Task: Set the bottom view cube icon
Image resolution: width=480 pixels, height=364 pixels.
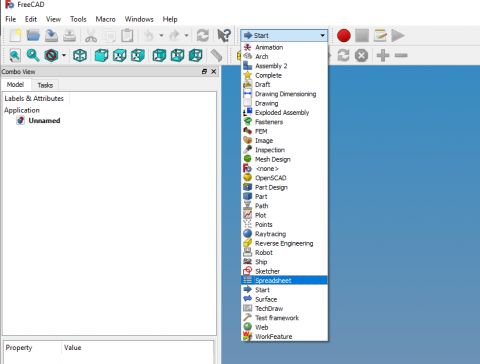Action: click(177, 55)
